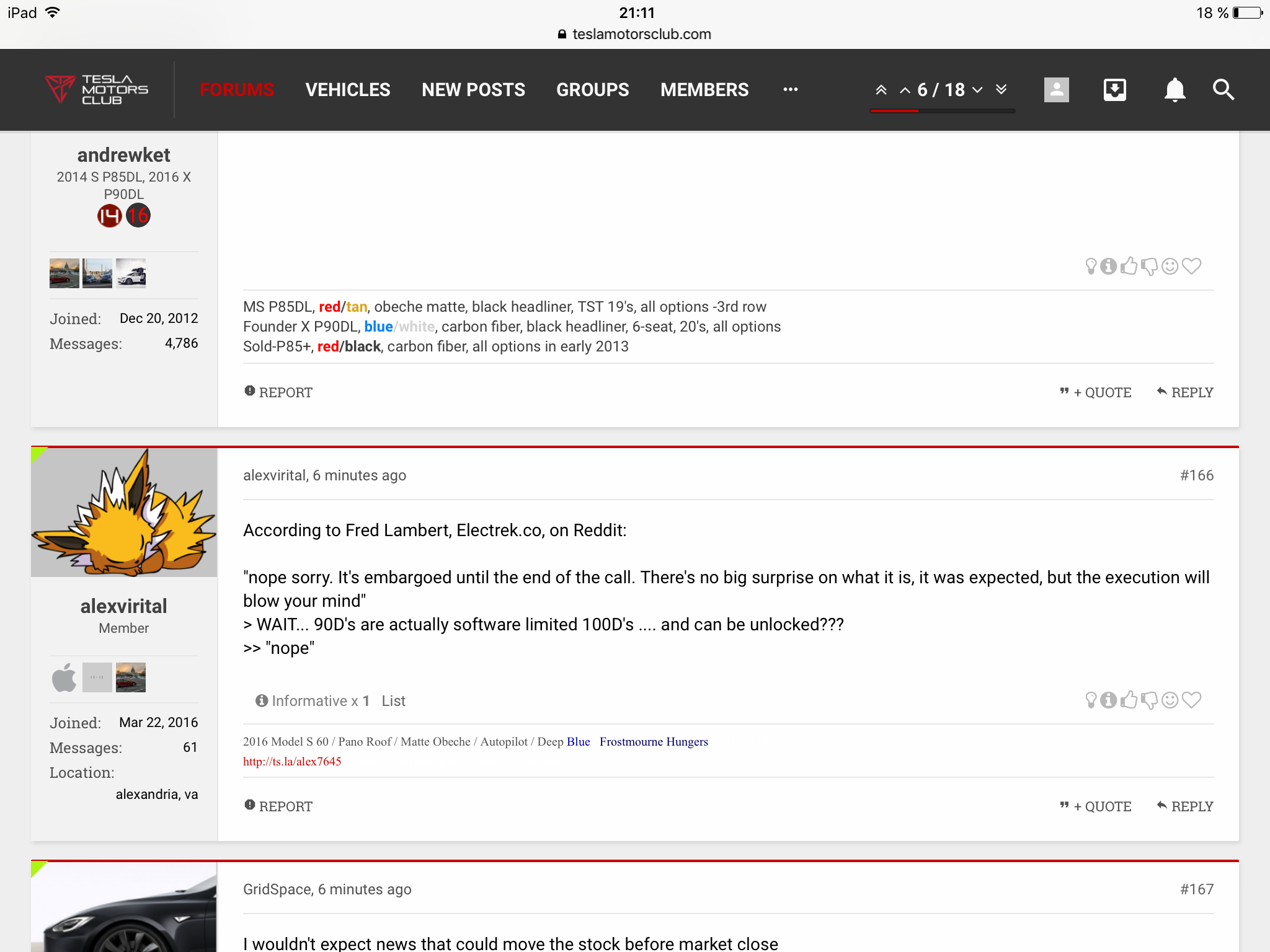Toggle thumbs down on andrewket's post

click(1149, 266)
